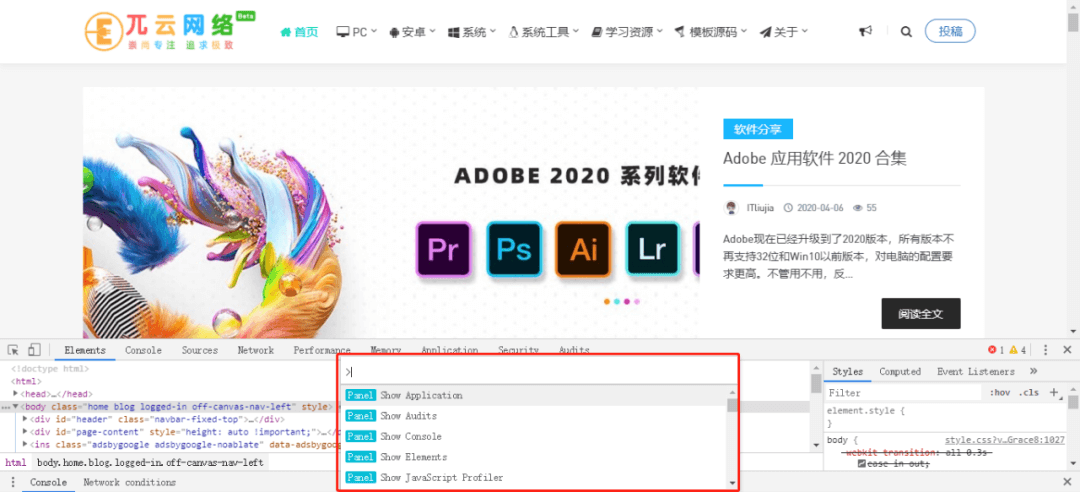This screenshot has width=1080, height=492.
Task: Click the 软件分享 category tag
Action: [x=758, y=129]
